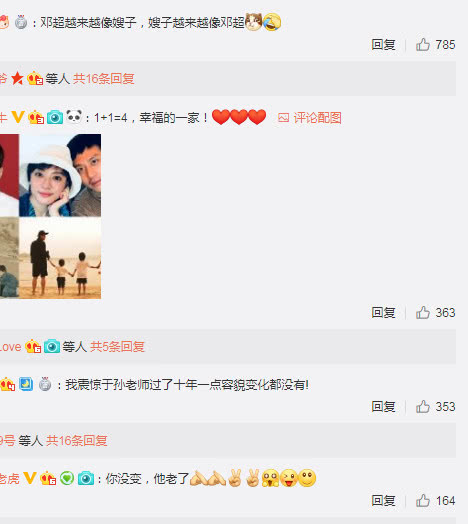Click thumbs-up on the 164-like comment
This screenshot has width=468, height=524.
pos(423,501)
